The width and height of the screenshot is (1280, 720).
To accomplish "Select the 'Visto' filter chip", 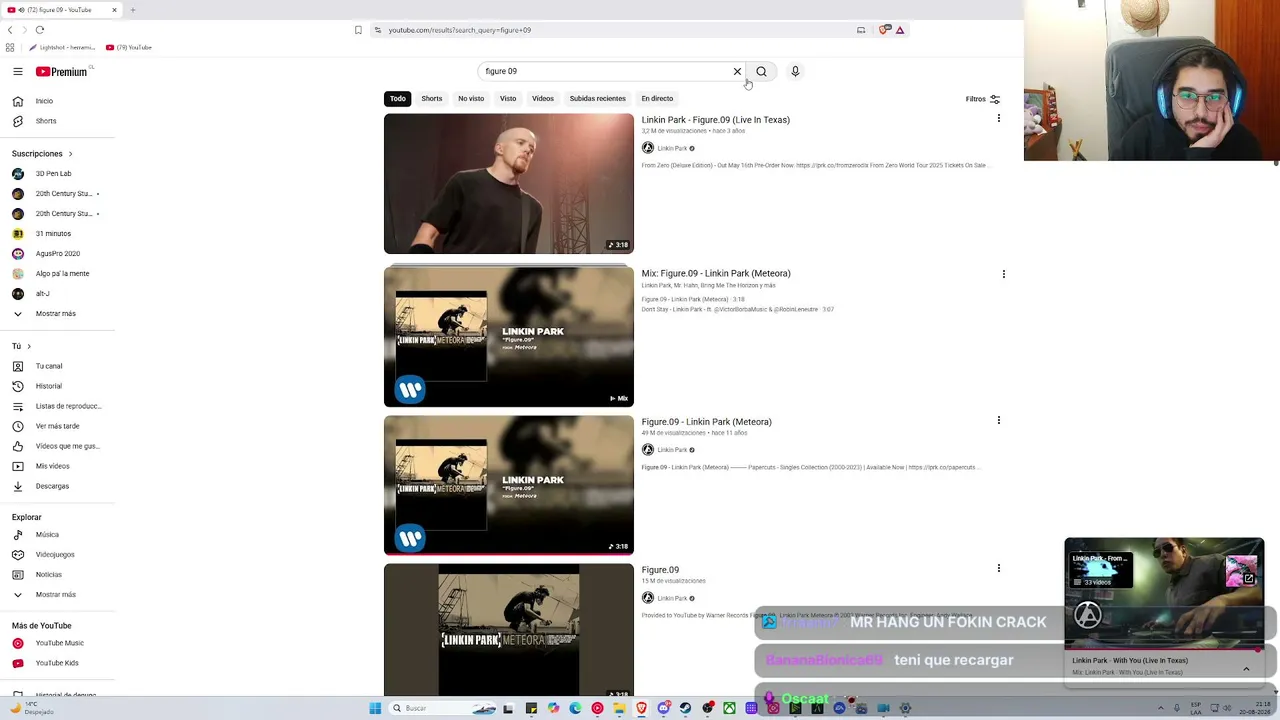I will click(508, 98).
